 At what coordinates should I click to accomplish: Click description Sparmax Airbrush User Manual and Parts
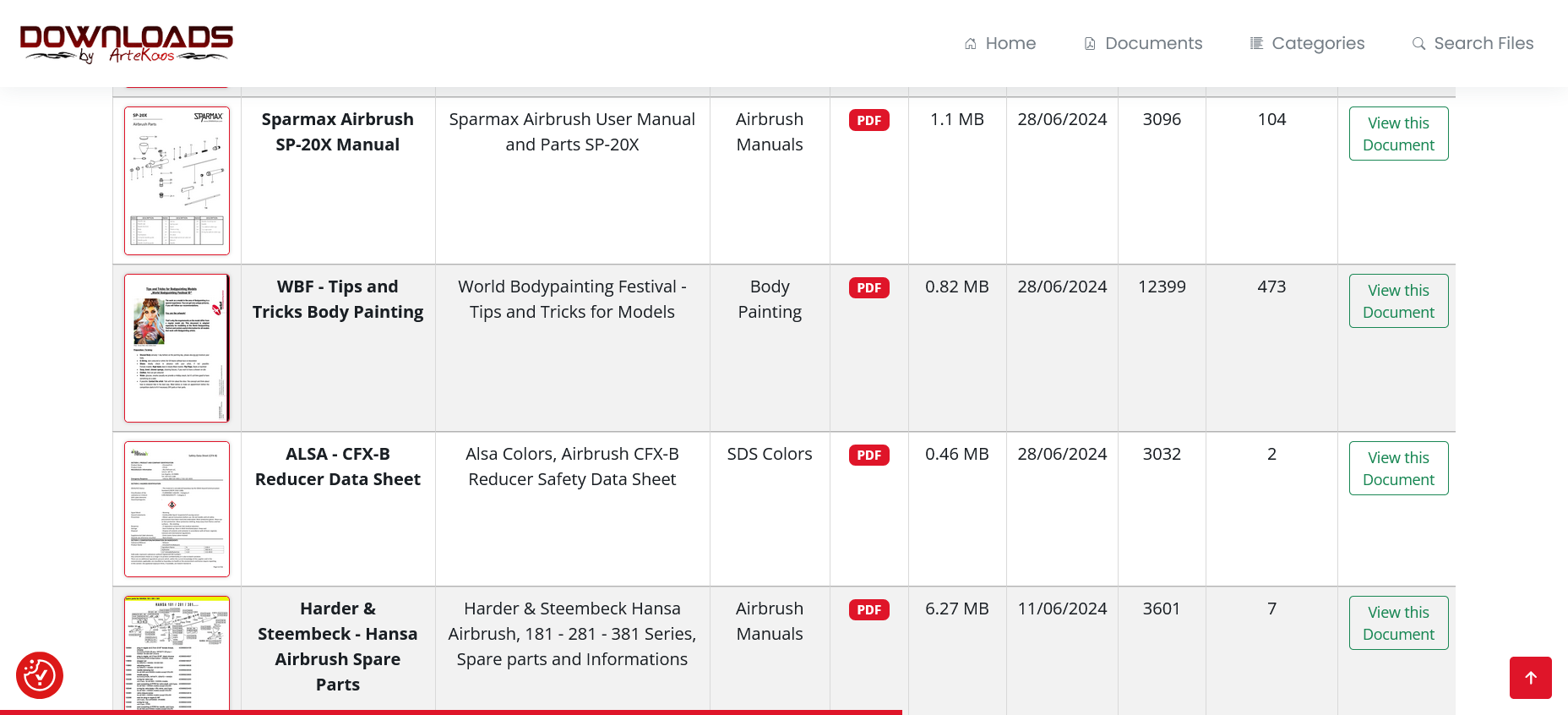(572, 132)
